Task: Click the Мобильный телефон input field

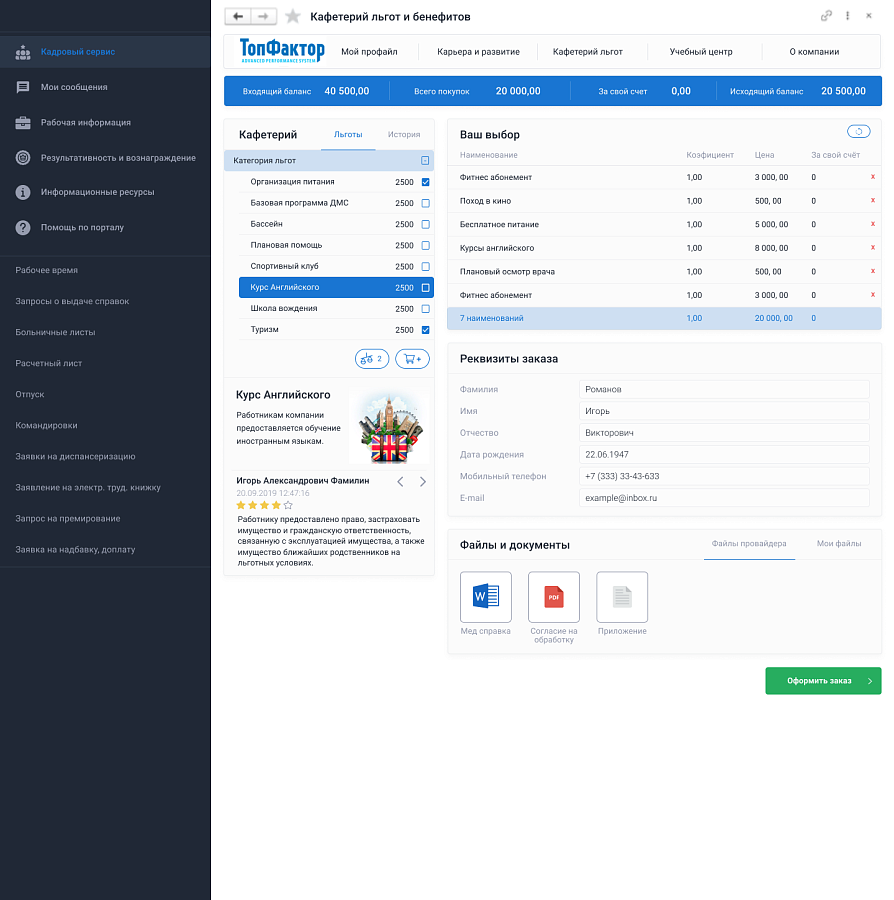Action: click(724, 476)
